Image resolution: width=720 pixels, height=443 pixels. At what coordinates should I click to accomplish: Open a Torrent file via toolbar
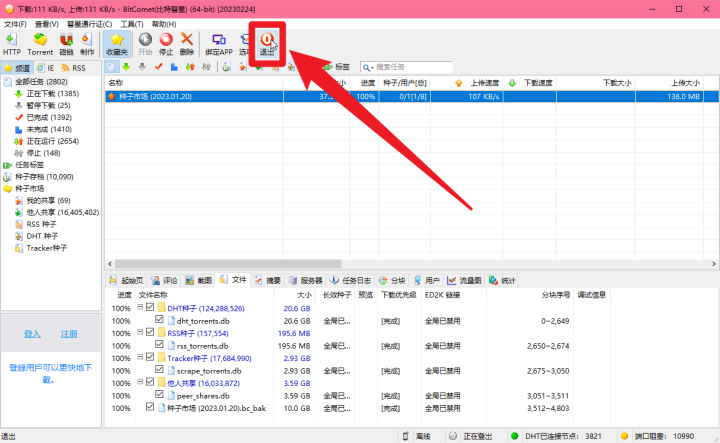(x=40, y=44)
